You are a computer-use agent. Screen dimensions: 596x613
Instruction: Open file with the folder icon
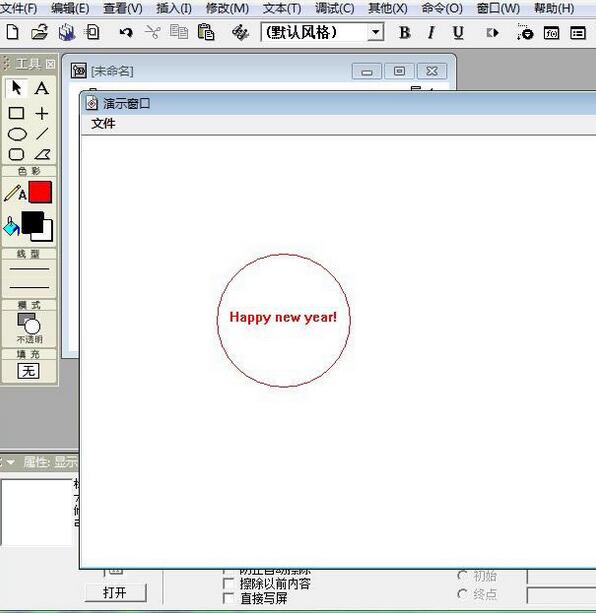39,32
